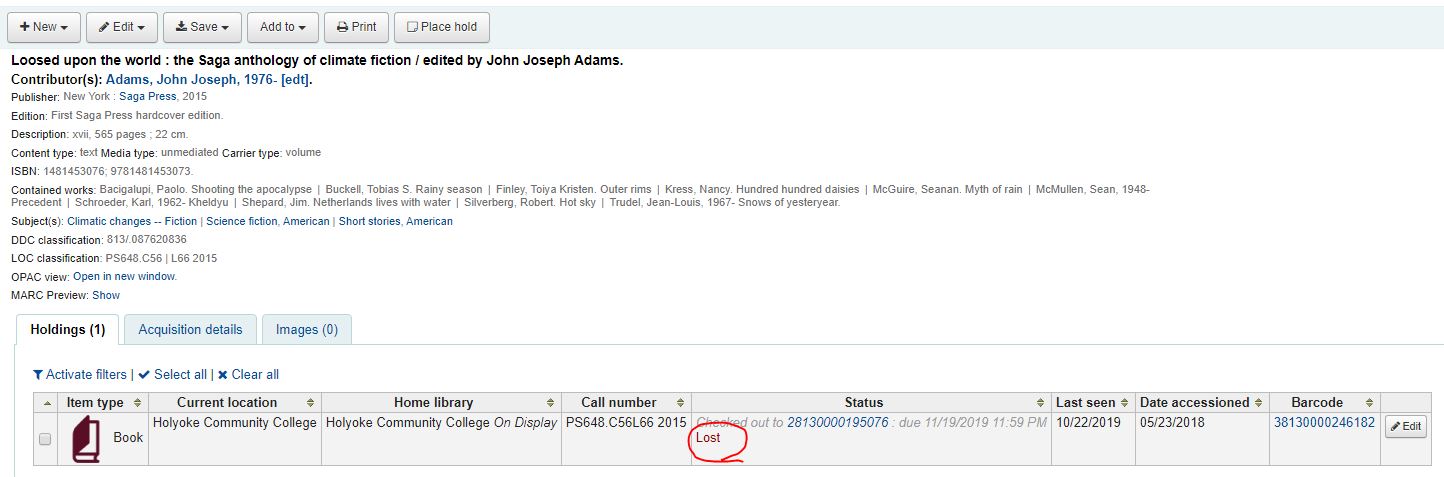Sort holdings by Call number column
Viewport: 1444px width, 477px height.
coord(680,402)
